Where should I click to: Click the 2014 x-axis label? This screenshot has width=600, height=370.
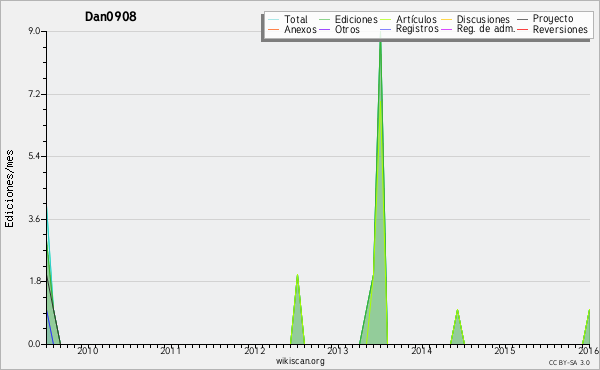(421, 350)
